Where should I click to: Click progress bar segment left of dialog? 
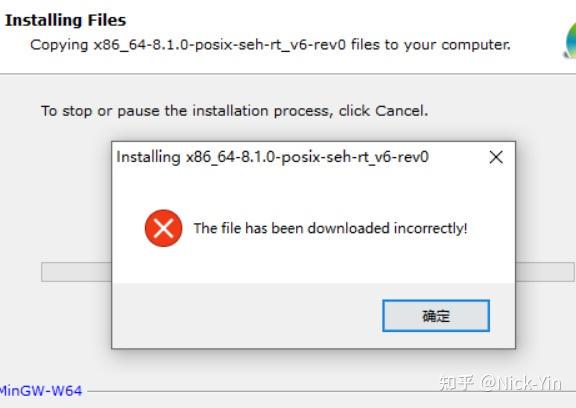pos(76,272)
